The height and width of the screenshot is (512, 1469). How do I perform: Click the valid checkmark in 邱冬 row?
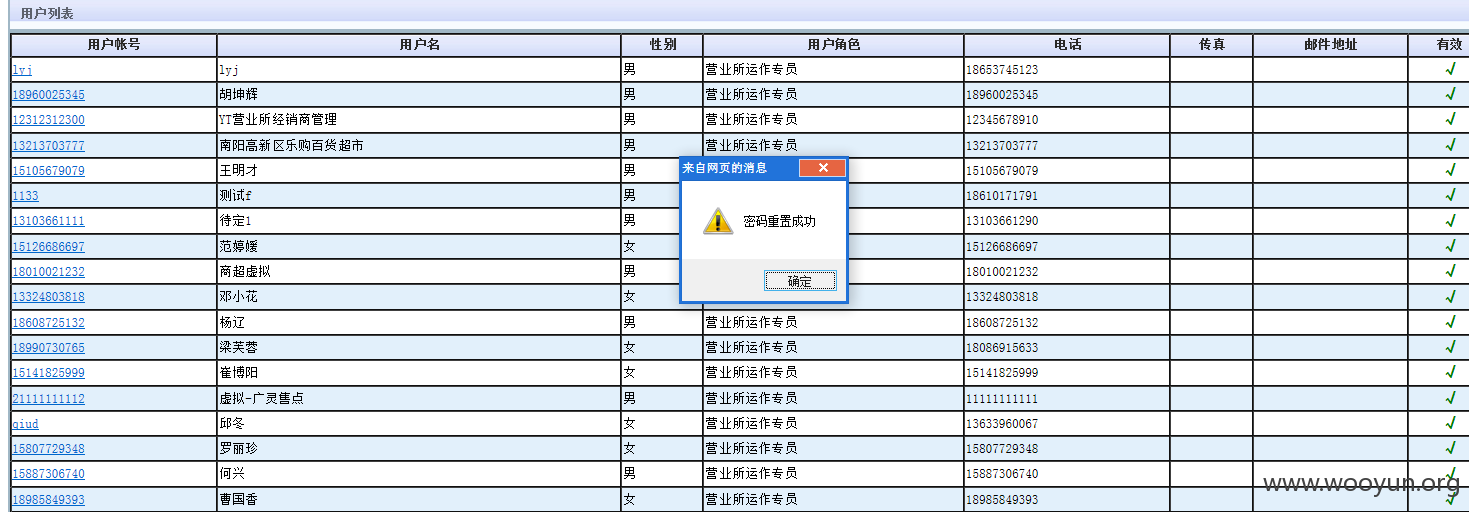1450,423
